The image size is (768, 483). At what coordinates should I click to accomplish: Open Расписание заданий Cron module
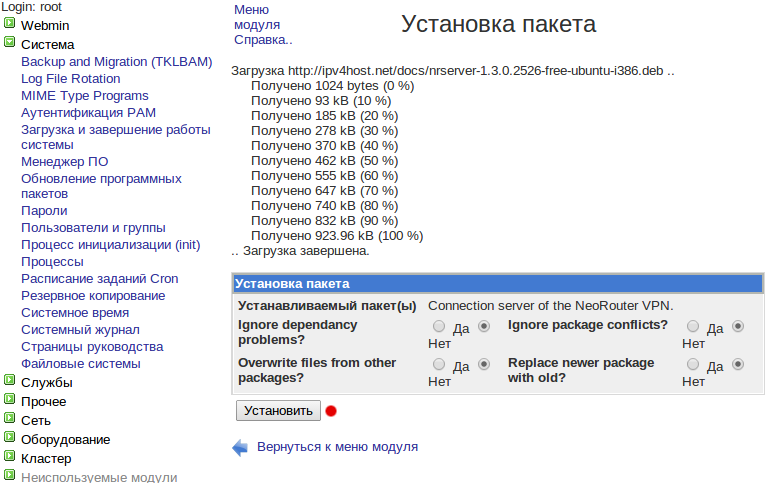coord(99,279)
